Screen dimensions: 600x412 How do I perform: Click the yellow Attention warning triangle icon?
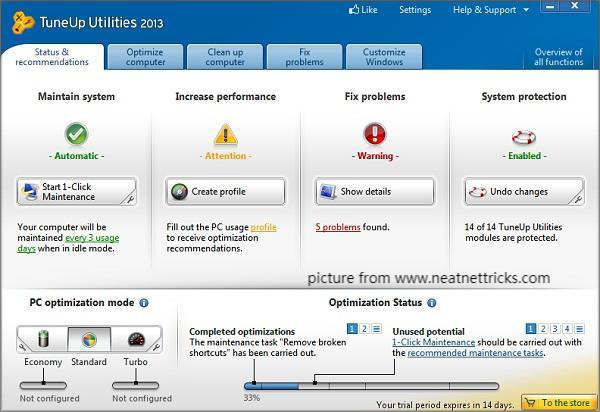(225, 135)
